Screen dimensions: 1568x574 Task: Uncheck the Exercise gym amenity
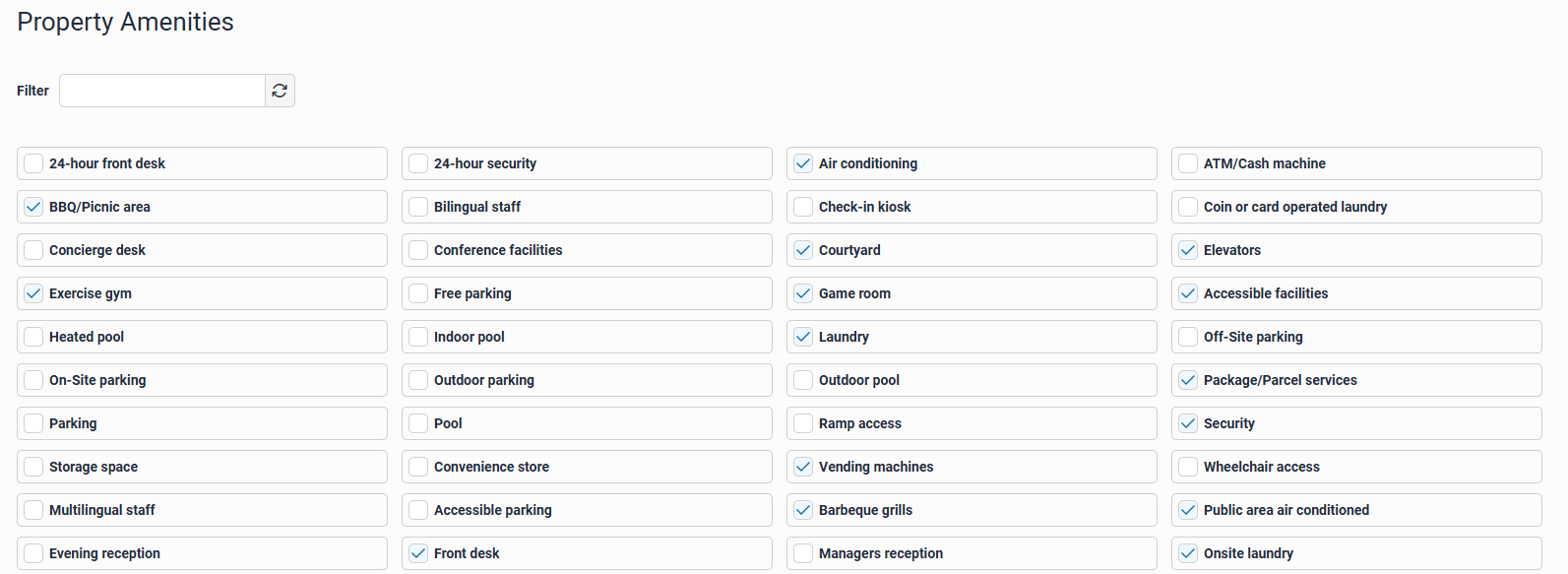coord(33,293)
